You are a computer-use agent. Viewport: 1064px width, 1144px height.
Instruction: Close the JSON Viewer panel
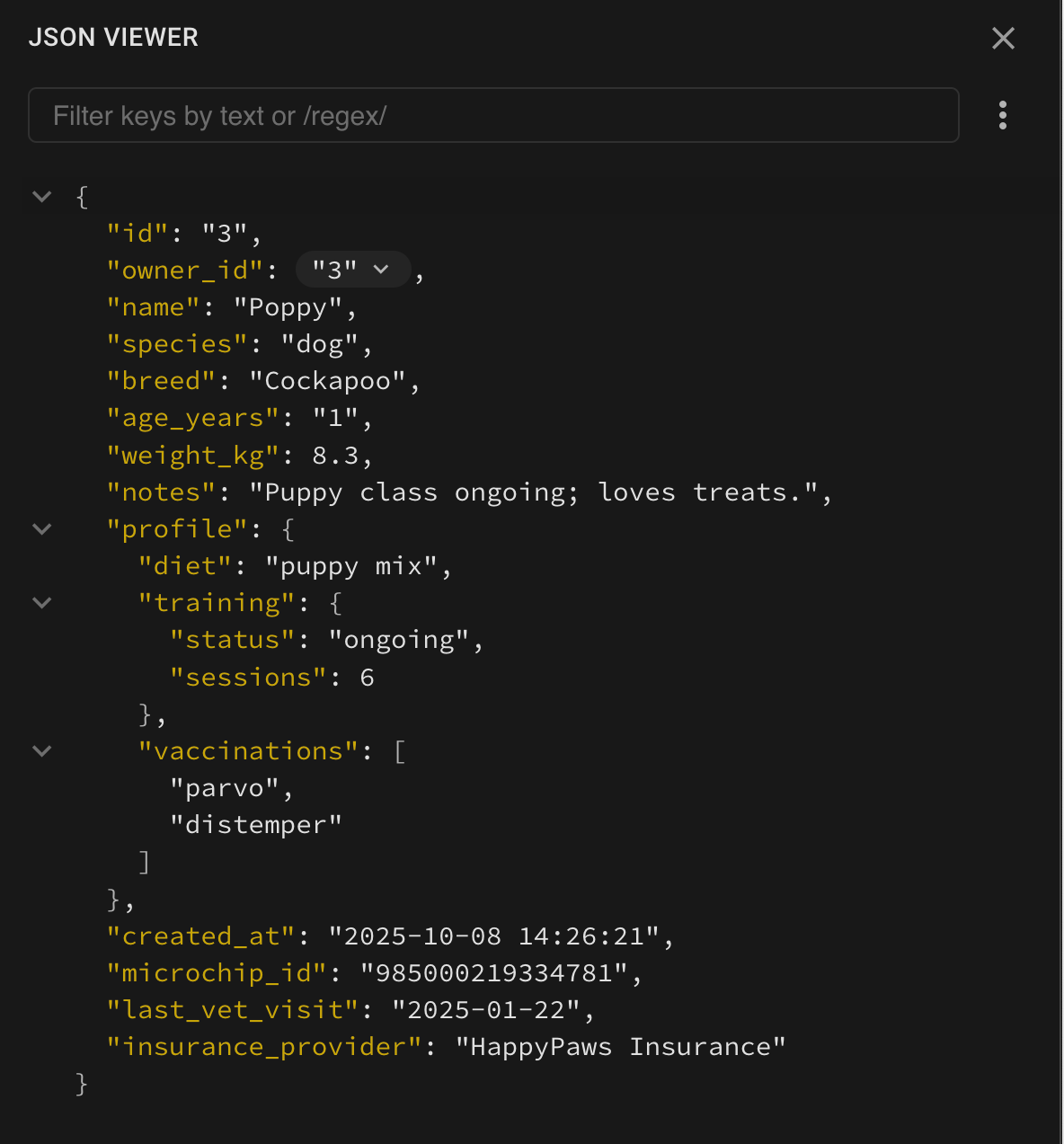pos(1003,38)
